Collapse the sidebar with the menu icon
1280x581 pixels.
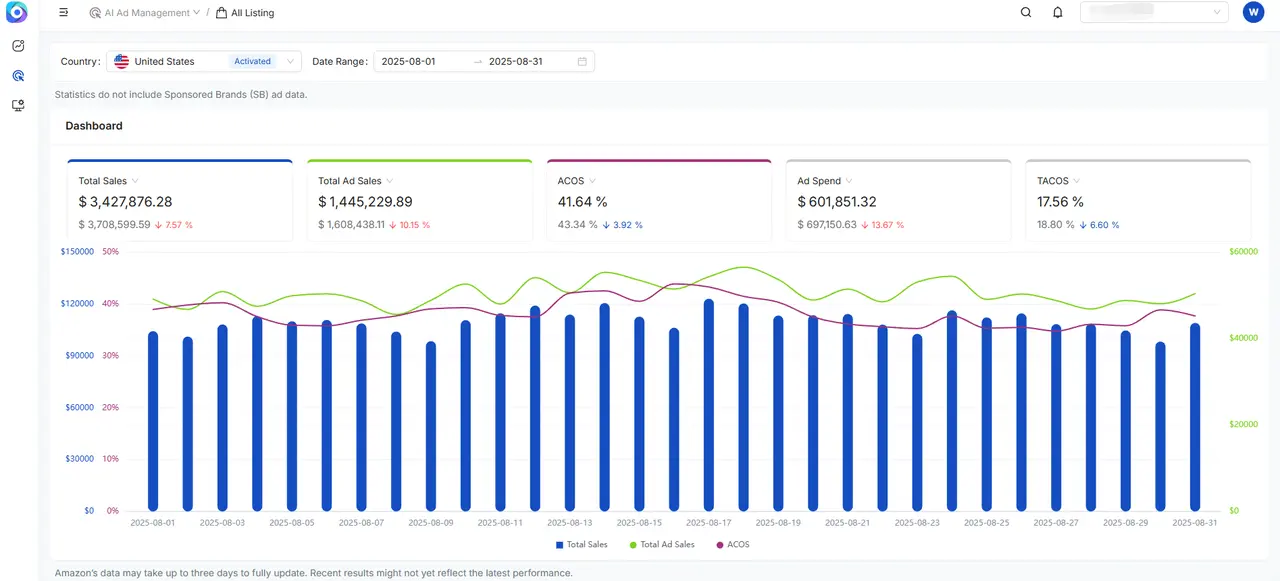64,13
